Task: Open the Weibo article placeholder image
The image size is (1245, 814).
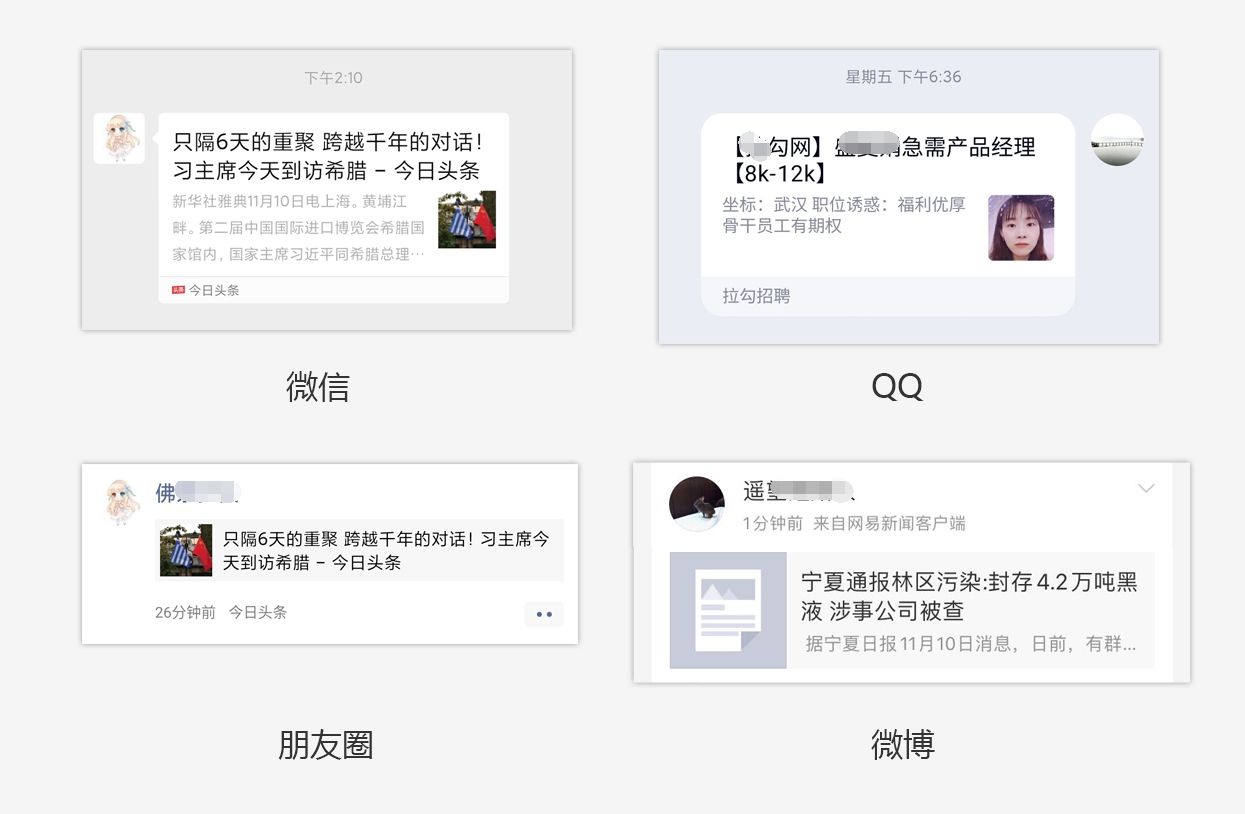Action: tap(728, 610)
